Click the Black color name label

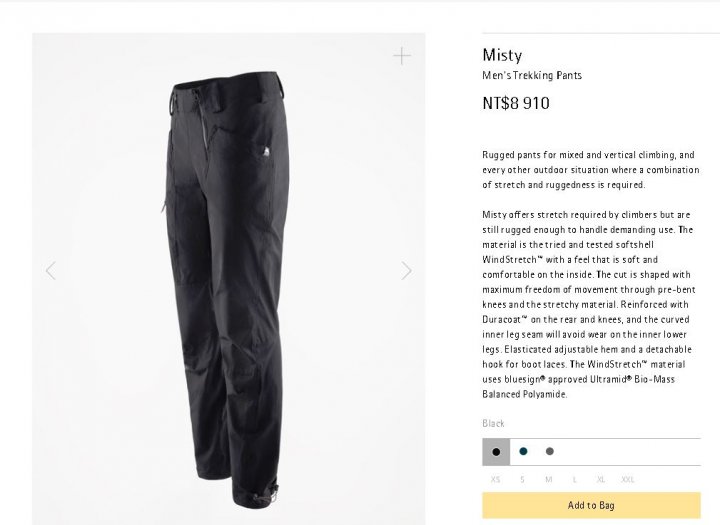pos(494,423)
